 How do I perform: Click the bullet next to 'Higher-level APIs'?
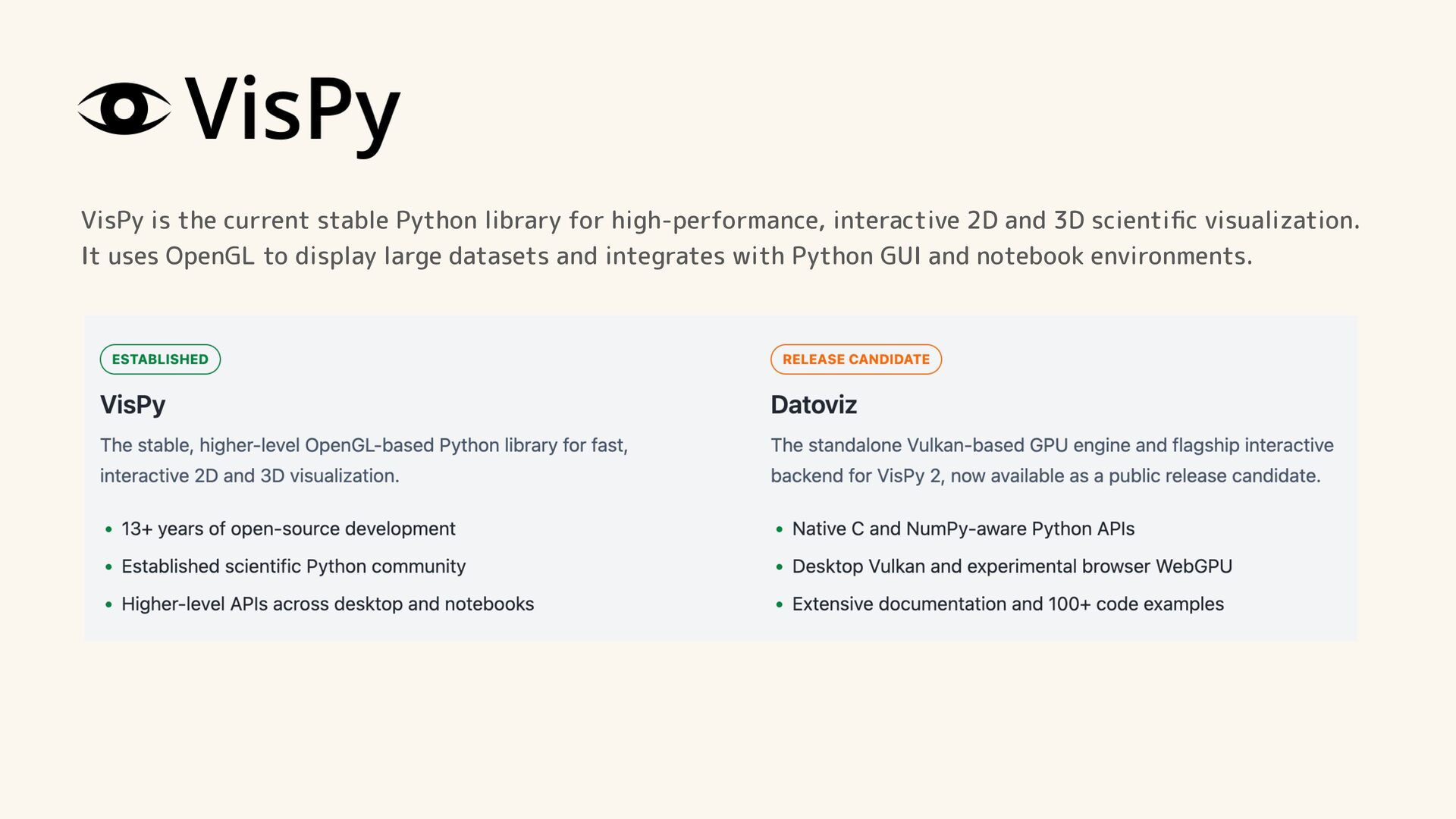[x=108, y=605]
